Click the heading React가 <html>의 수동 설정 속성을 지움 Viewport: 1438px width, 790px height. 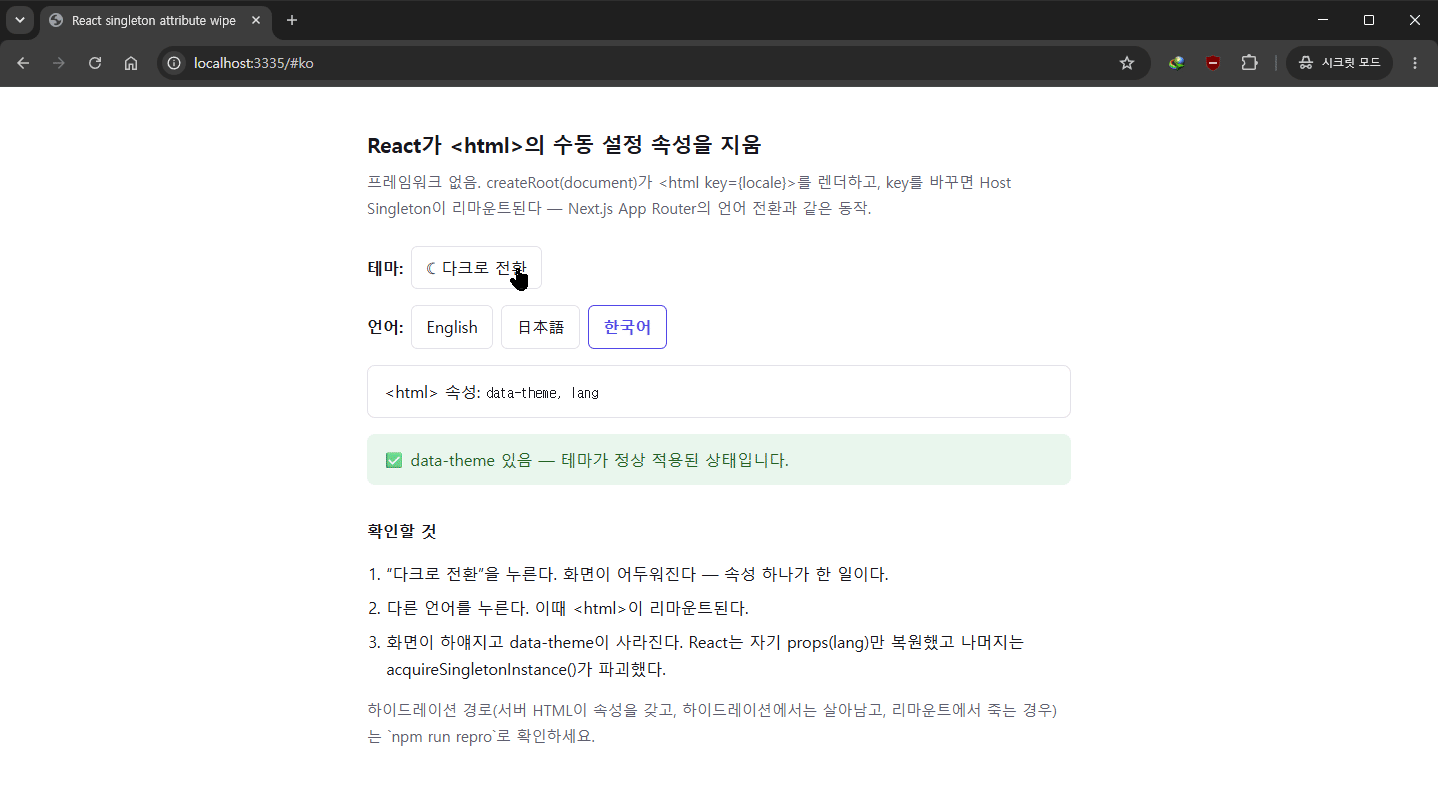click(x=564, y=145)
